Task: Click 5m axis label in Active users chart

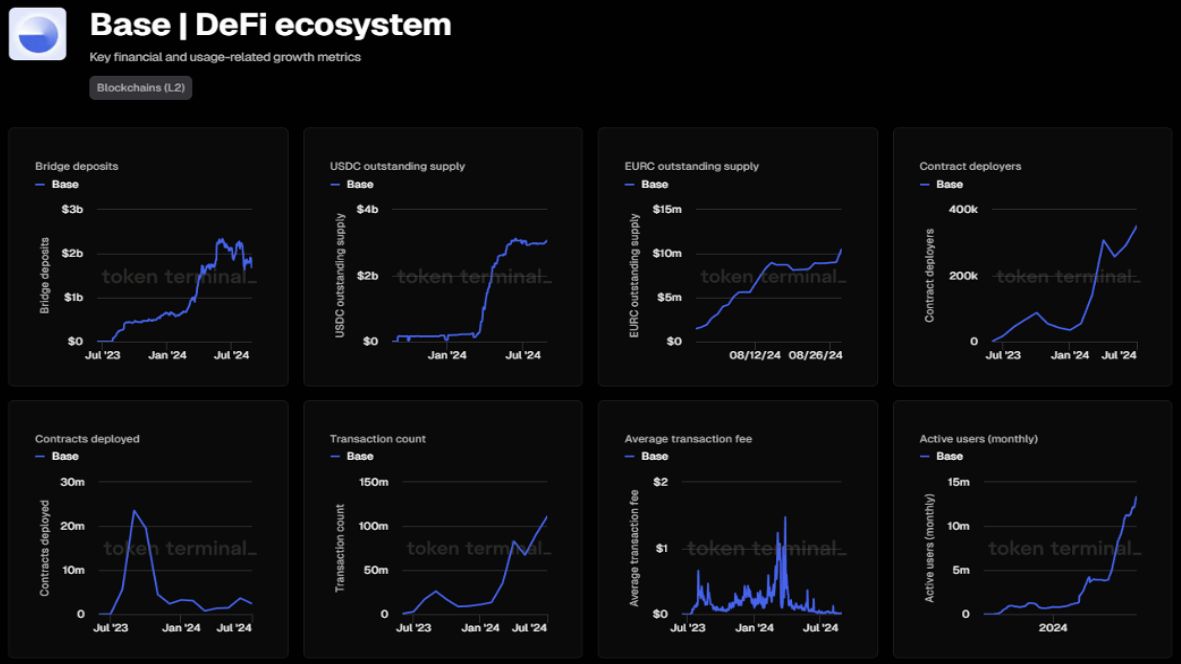Action: pos(961,571)
